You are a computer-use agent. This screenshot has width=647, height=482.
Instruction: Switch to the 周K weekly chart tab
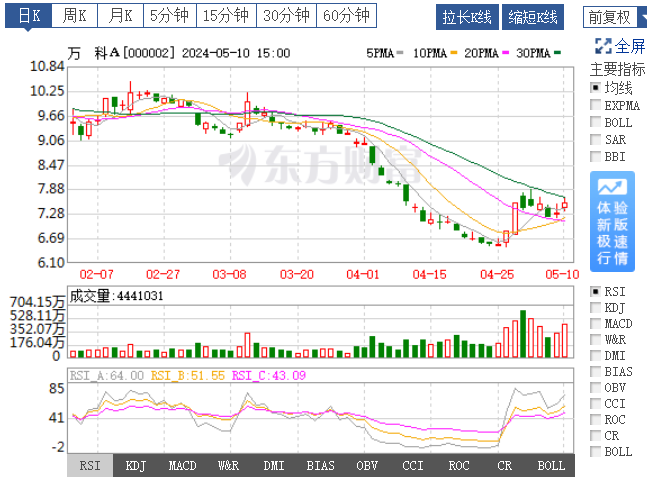pos(74,16)
